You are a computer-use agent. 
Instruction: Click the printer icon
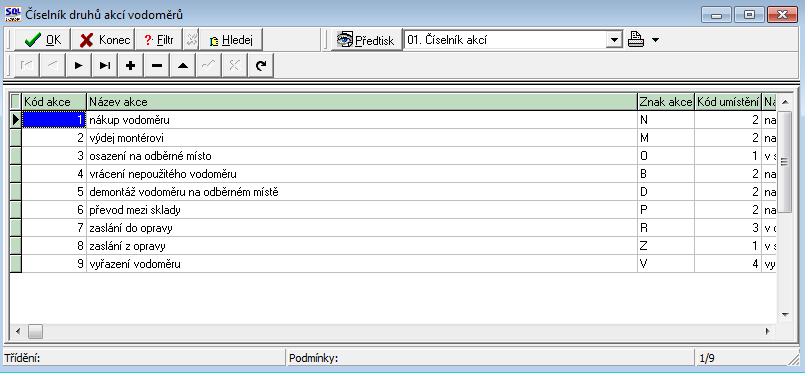636,40
